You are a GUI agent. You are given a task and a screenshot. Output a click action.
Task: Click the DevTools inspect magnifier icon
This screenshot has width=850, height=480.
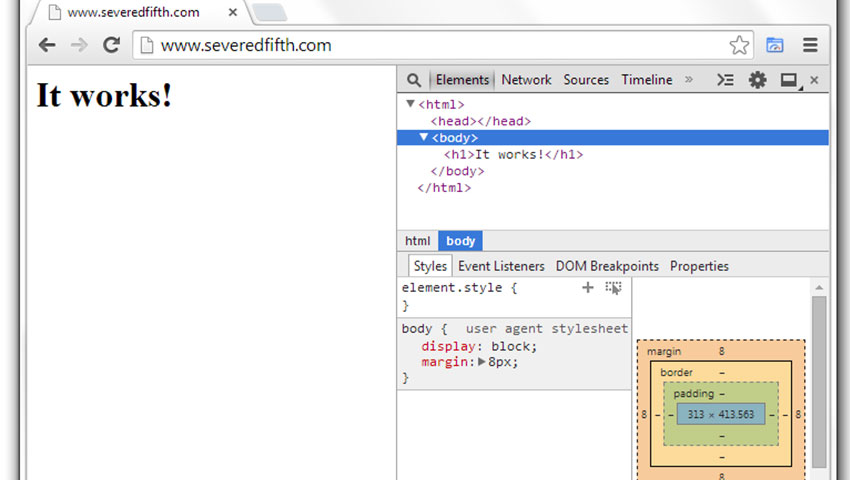413,80
